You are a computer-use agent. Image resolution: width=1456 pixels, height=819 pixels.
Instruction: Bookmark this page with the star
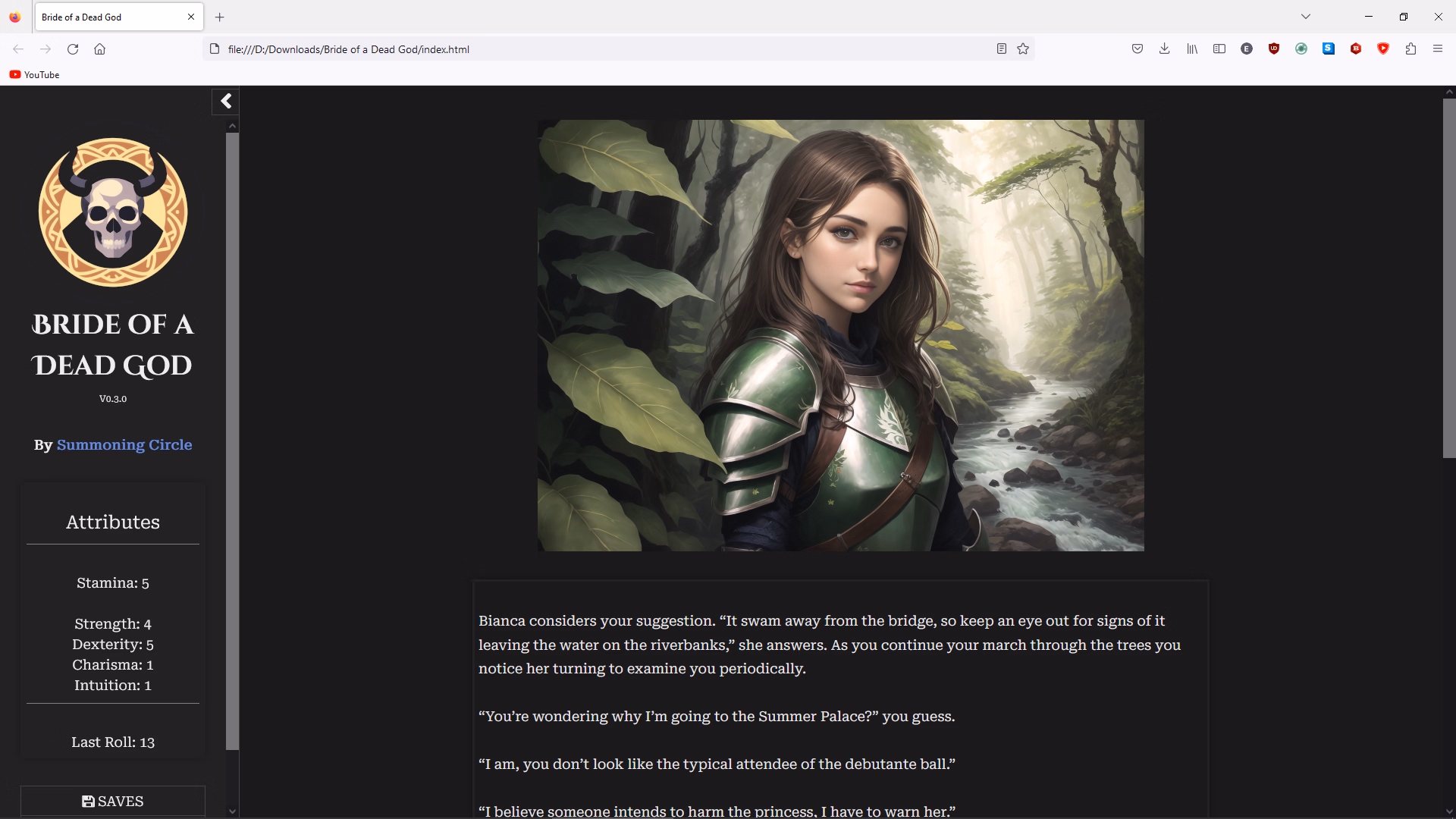1023,49
